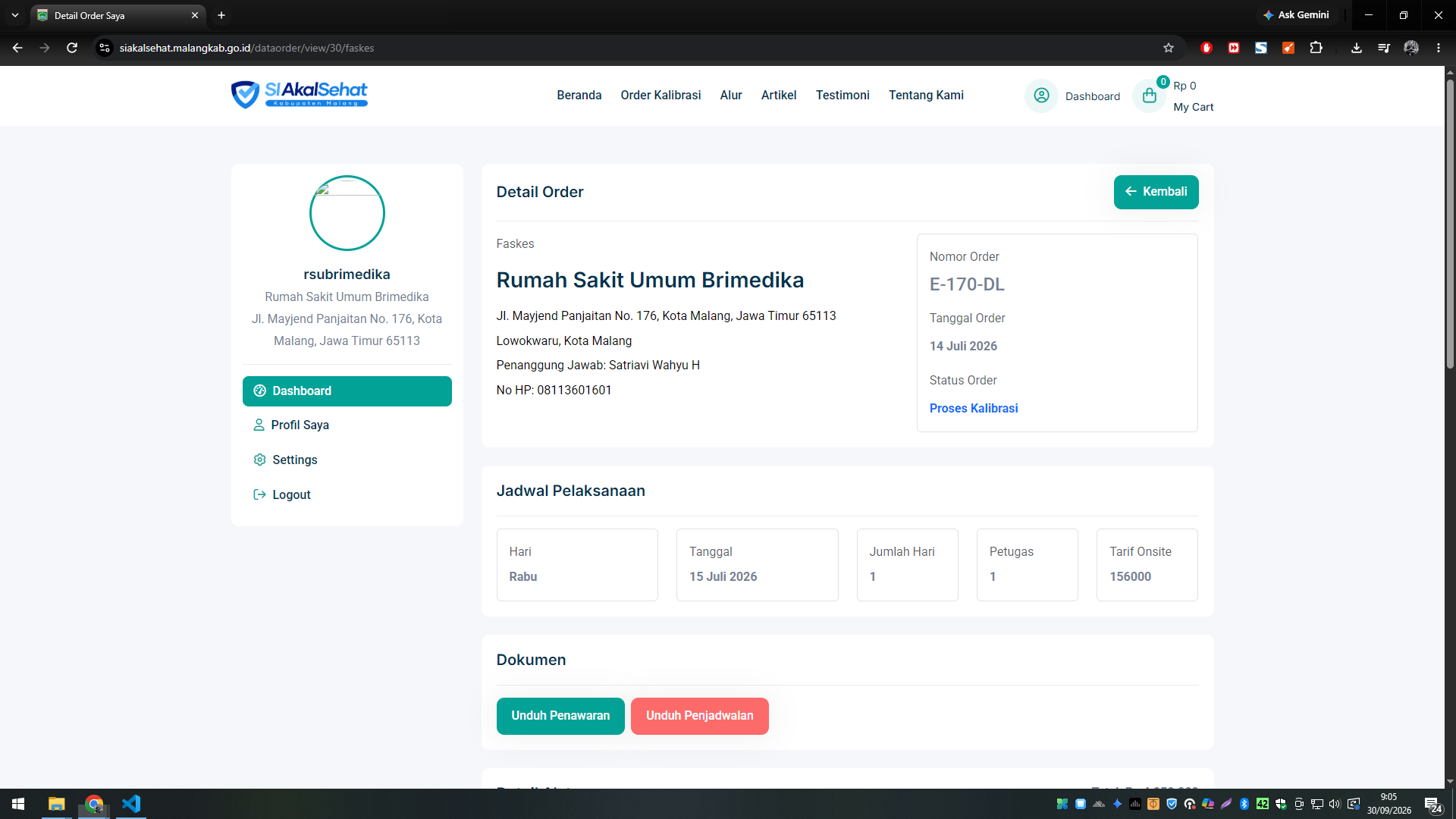
Task: Click Ask Gemini button
Action: [x=1296, y=15]
